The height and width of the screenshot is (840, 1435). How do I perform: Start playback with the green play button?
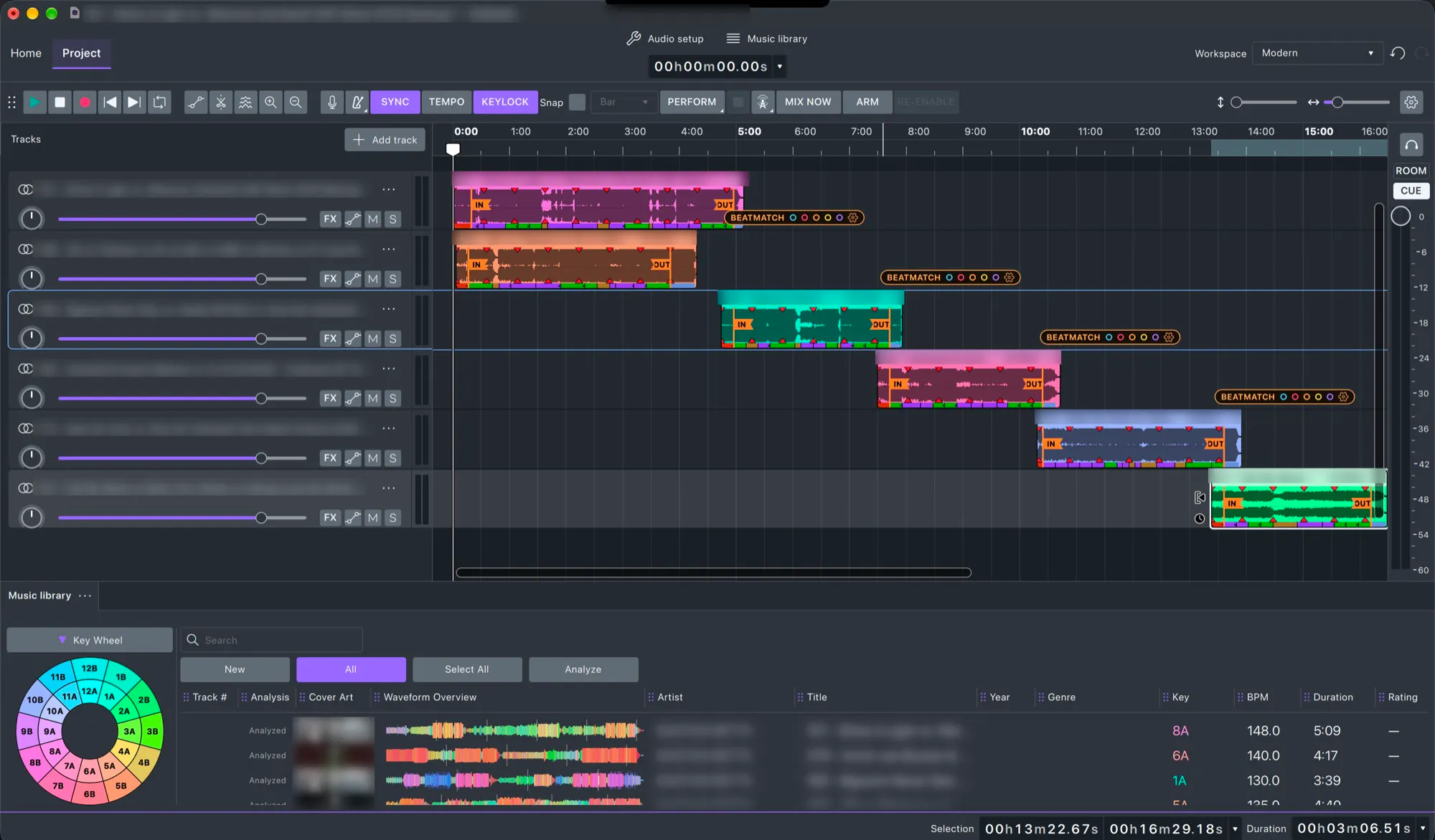coord(34,102)
